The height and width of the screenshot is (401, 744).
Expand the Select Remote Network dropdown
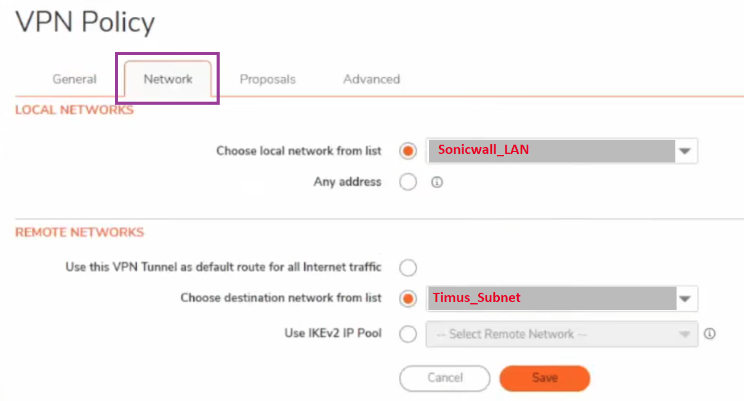pos(684,334)
